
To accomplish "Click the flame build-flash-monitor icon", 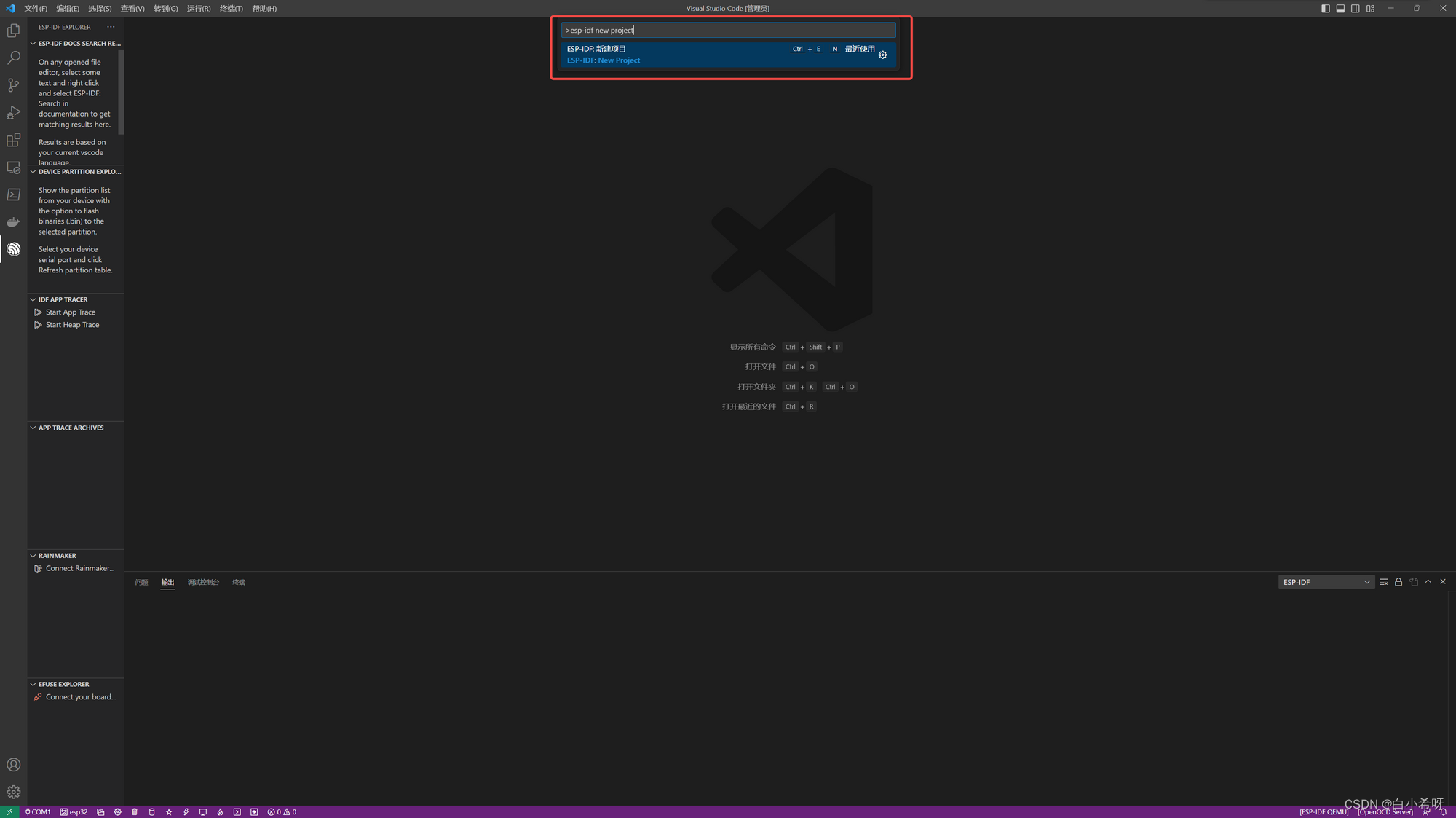I will coord(220,811).
